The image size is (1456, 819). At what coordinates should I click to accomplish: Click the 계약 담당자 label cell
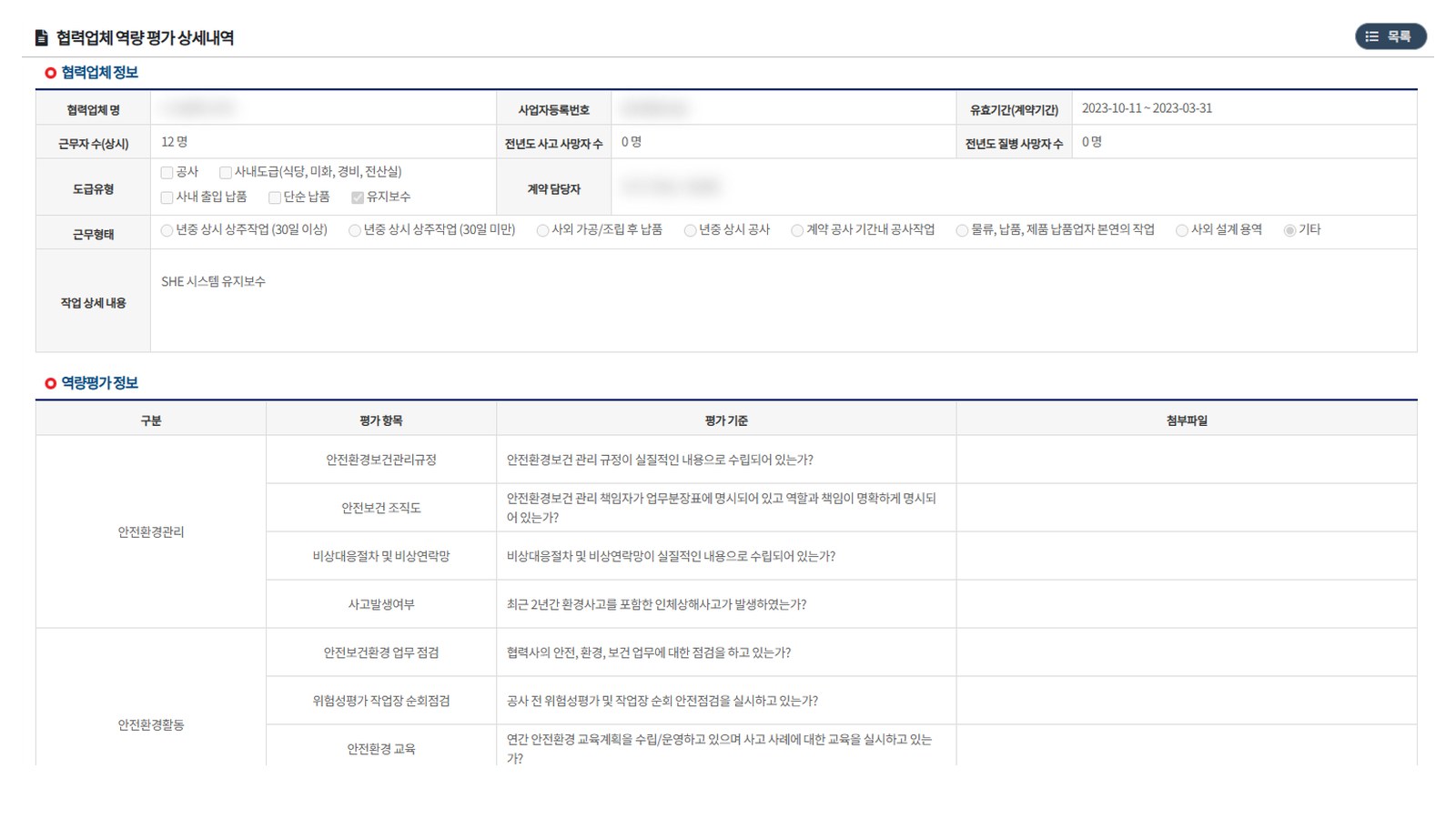(553, 189)
